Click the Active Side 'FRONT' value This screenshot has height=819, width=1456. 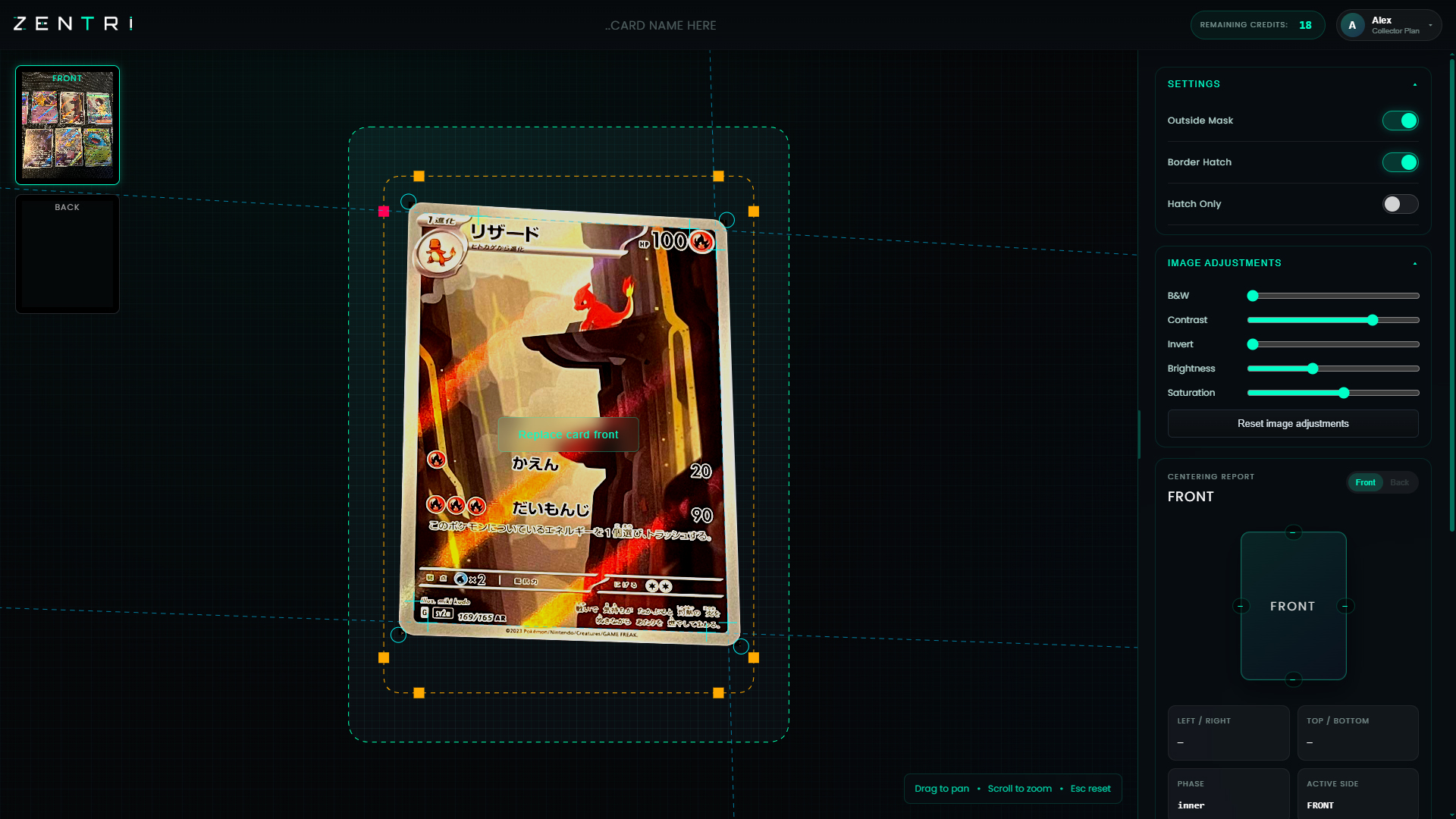(x=1320, y=805)
